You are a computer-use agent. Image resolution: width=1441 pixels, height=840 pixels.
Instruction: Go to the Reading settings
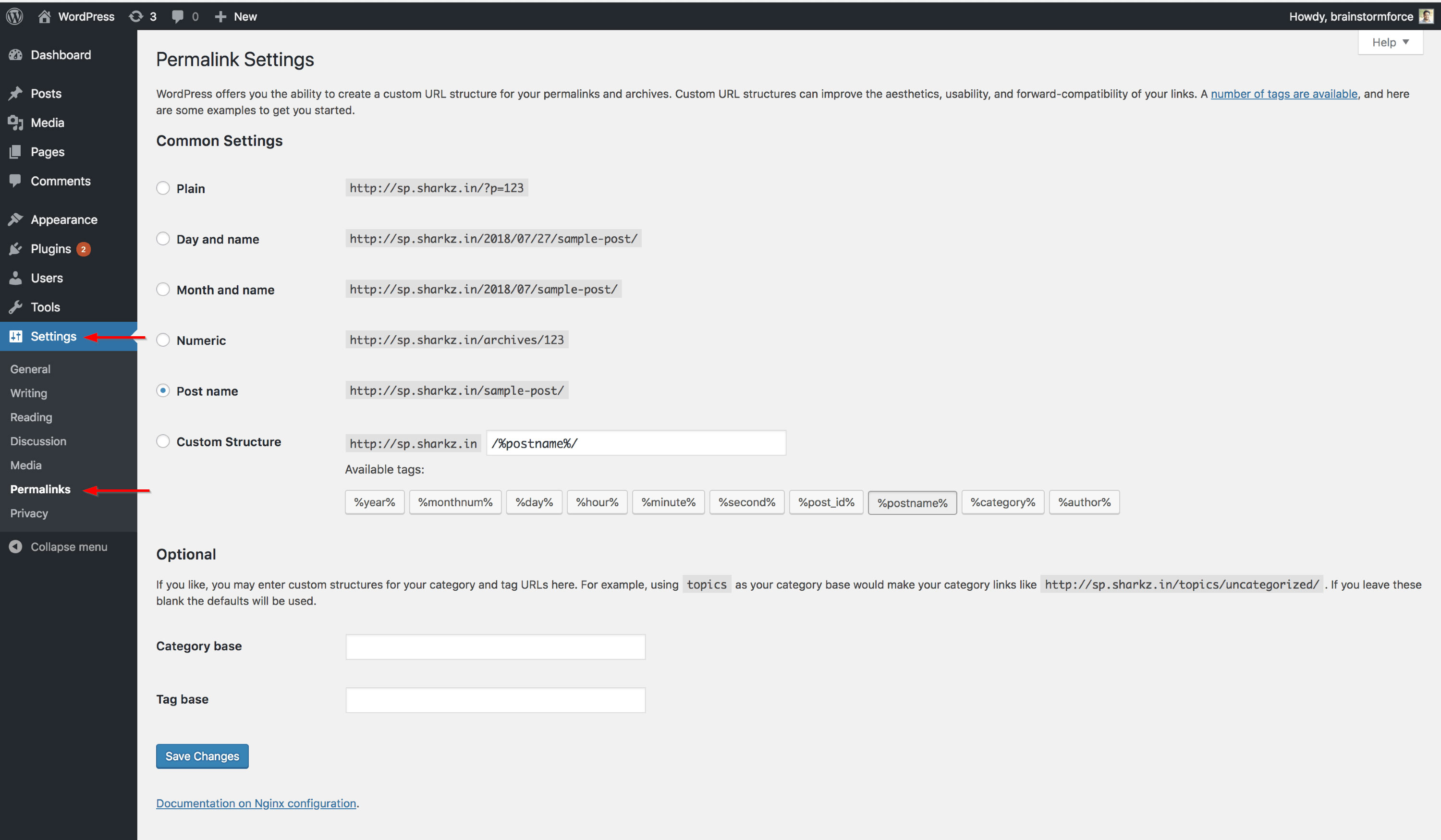[30, 417]
